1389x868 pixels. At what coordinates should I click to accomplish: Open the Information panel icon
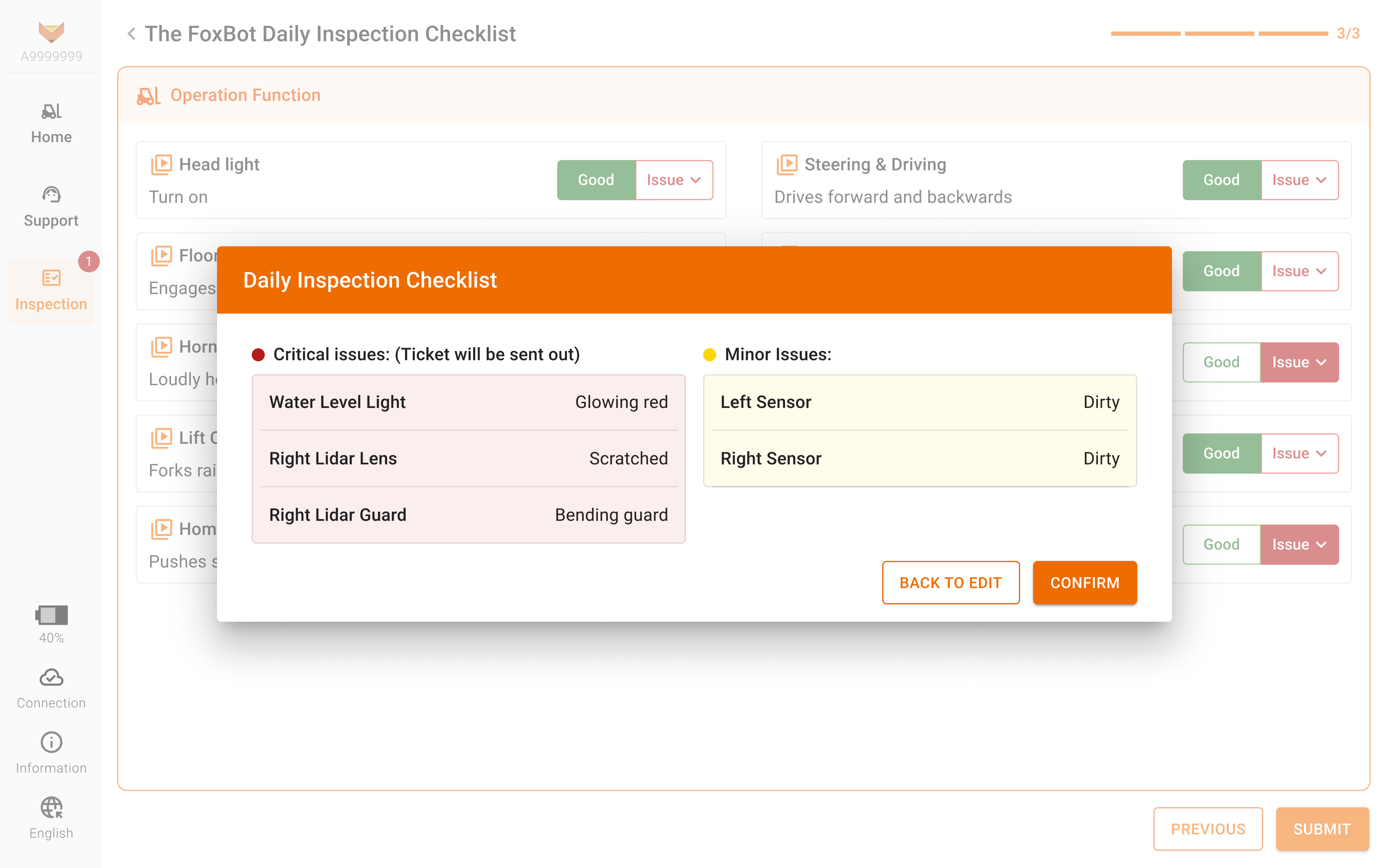point(51,743)
